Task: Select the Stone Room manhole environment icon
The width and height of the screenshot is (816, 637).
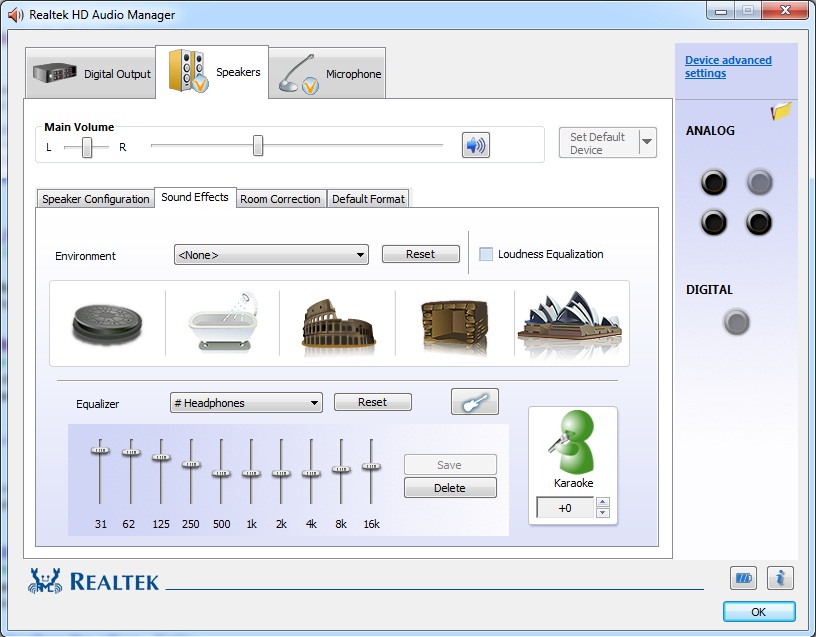Action: tap(107, 324)
